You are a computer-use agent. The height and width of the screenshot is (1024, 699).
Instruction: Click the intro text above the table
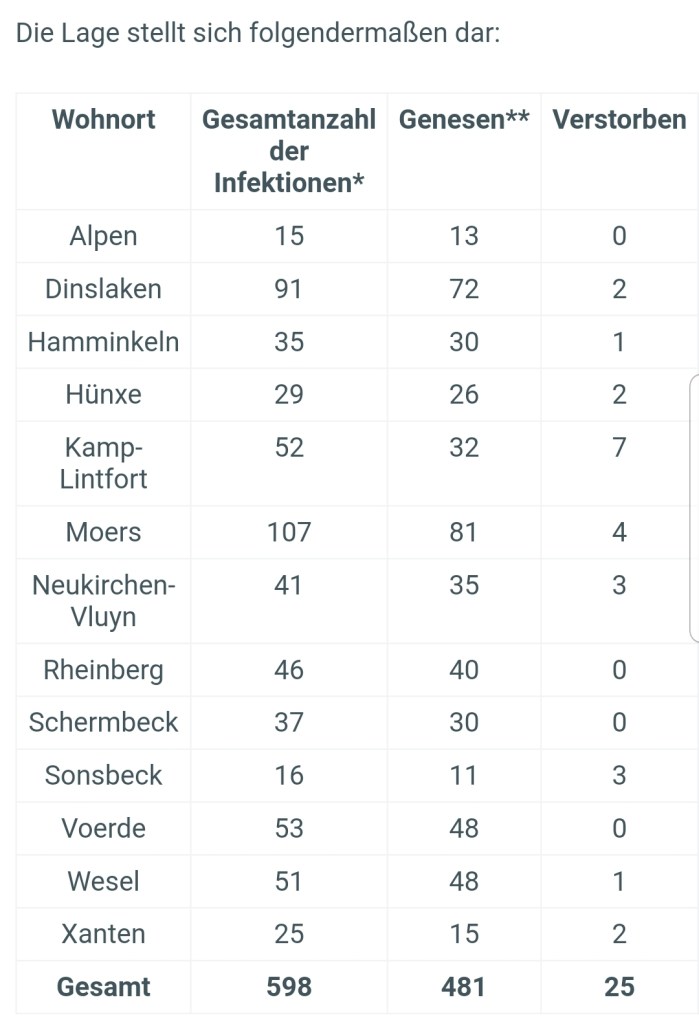(258, 33)
